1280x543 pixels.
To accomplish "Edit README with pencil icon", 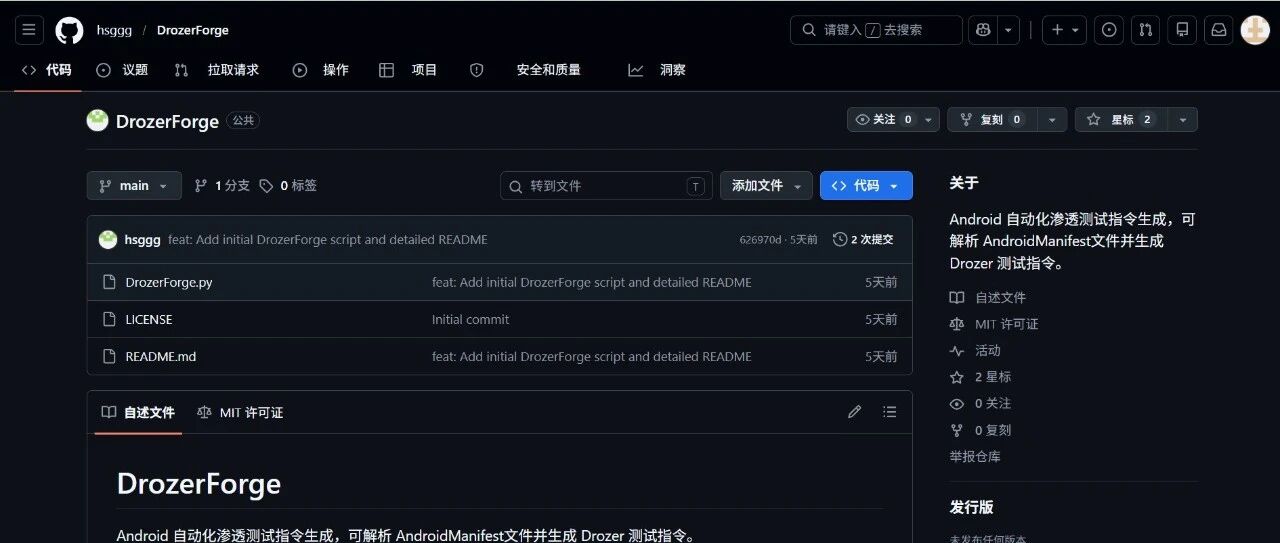I will click(x=854, y=412).
